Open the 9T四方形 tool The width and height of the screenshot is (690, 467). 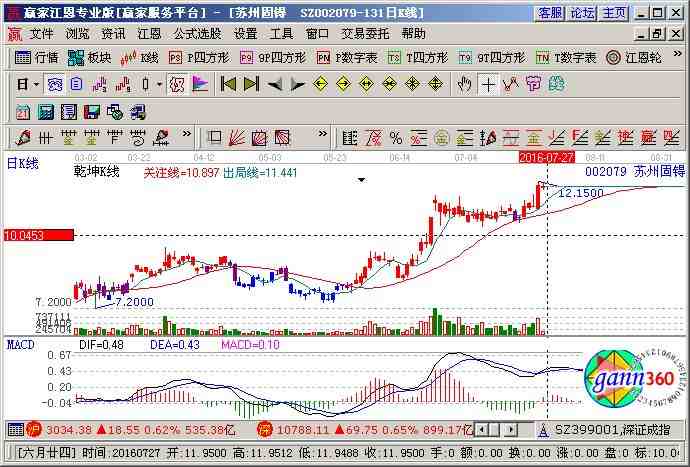coord(492,58)
